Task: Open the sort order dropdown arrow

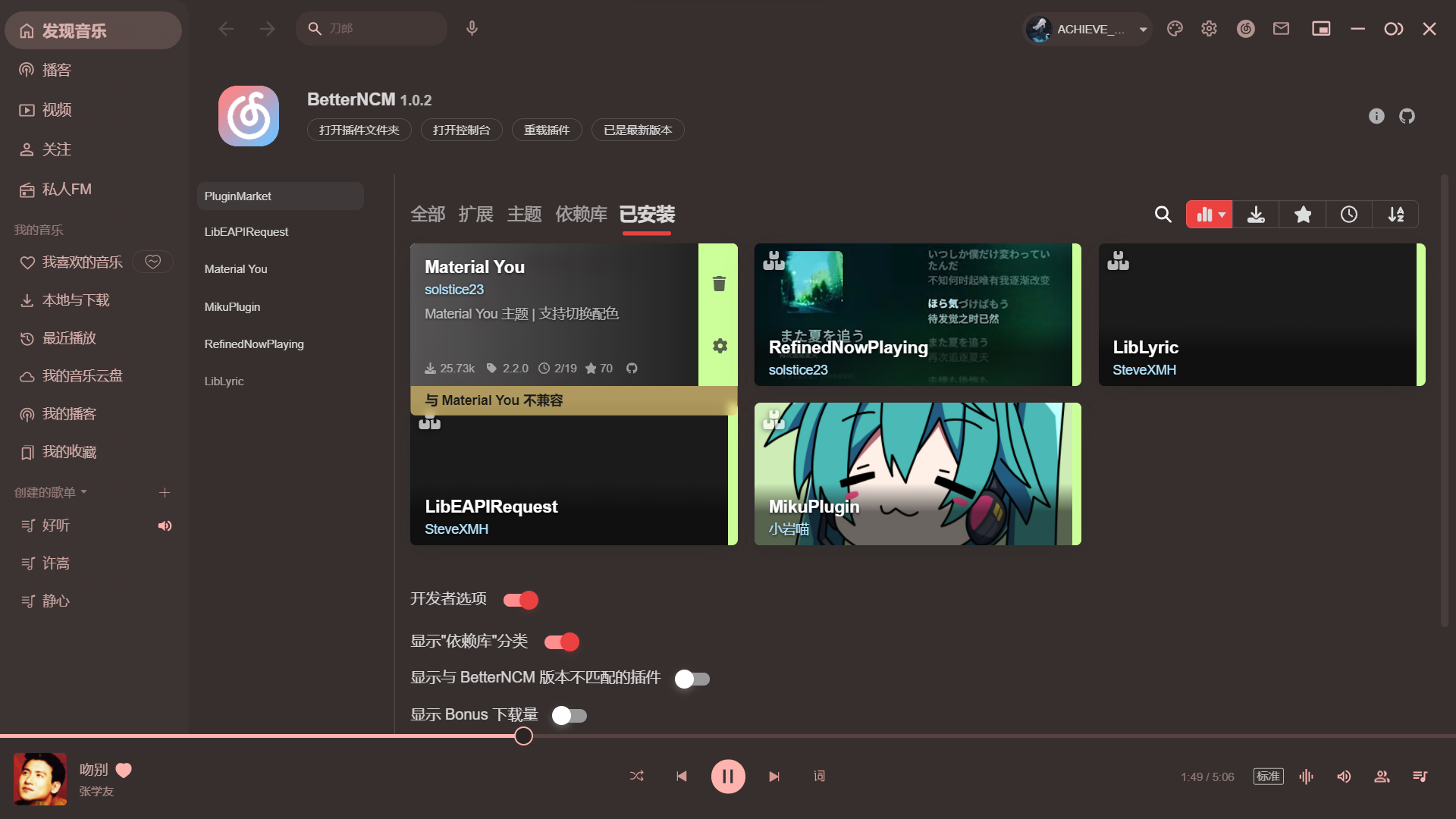Action: coord(1221,215)
